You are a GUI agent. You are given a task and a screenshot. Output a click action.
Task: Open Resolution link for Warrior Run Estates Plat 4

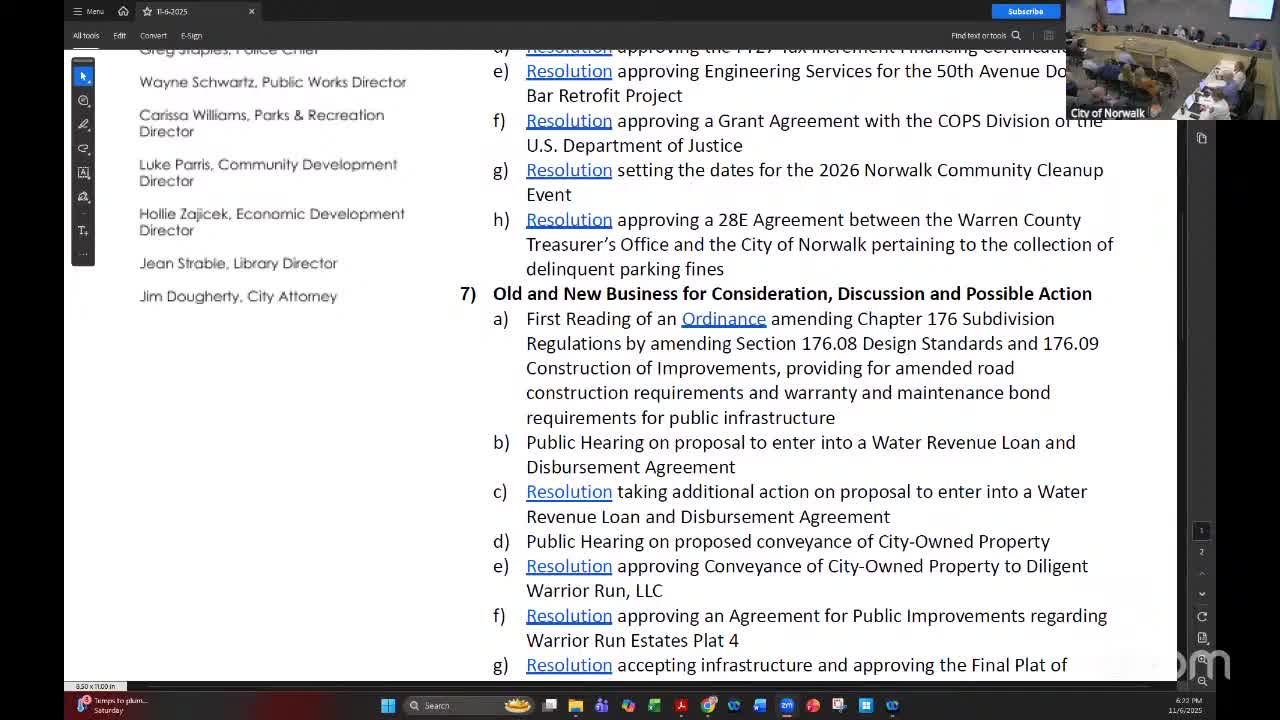tap(569, 615)
